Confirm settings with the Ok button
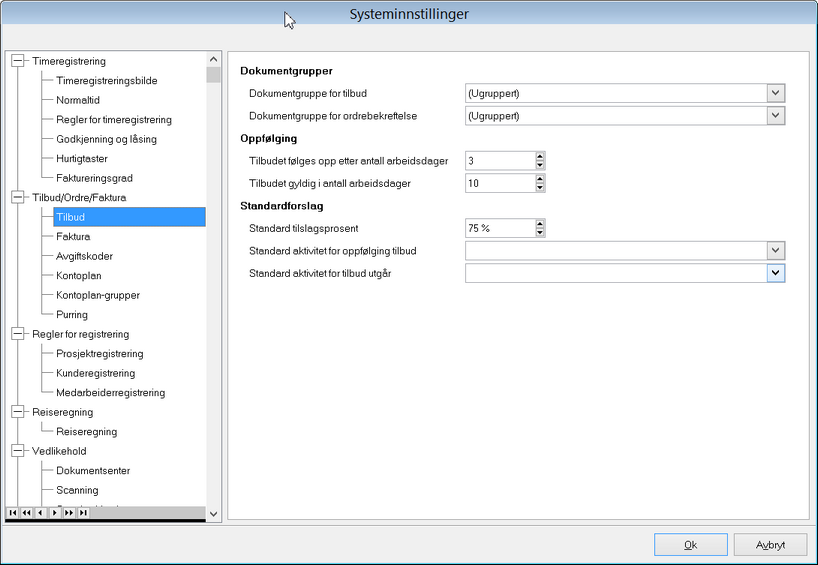The height and width of the screenshot is (565, 818). point(691,545)
